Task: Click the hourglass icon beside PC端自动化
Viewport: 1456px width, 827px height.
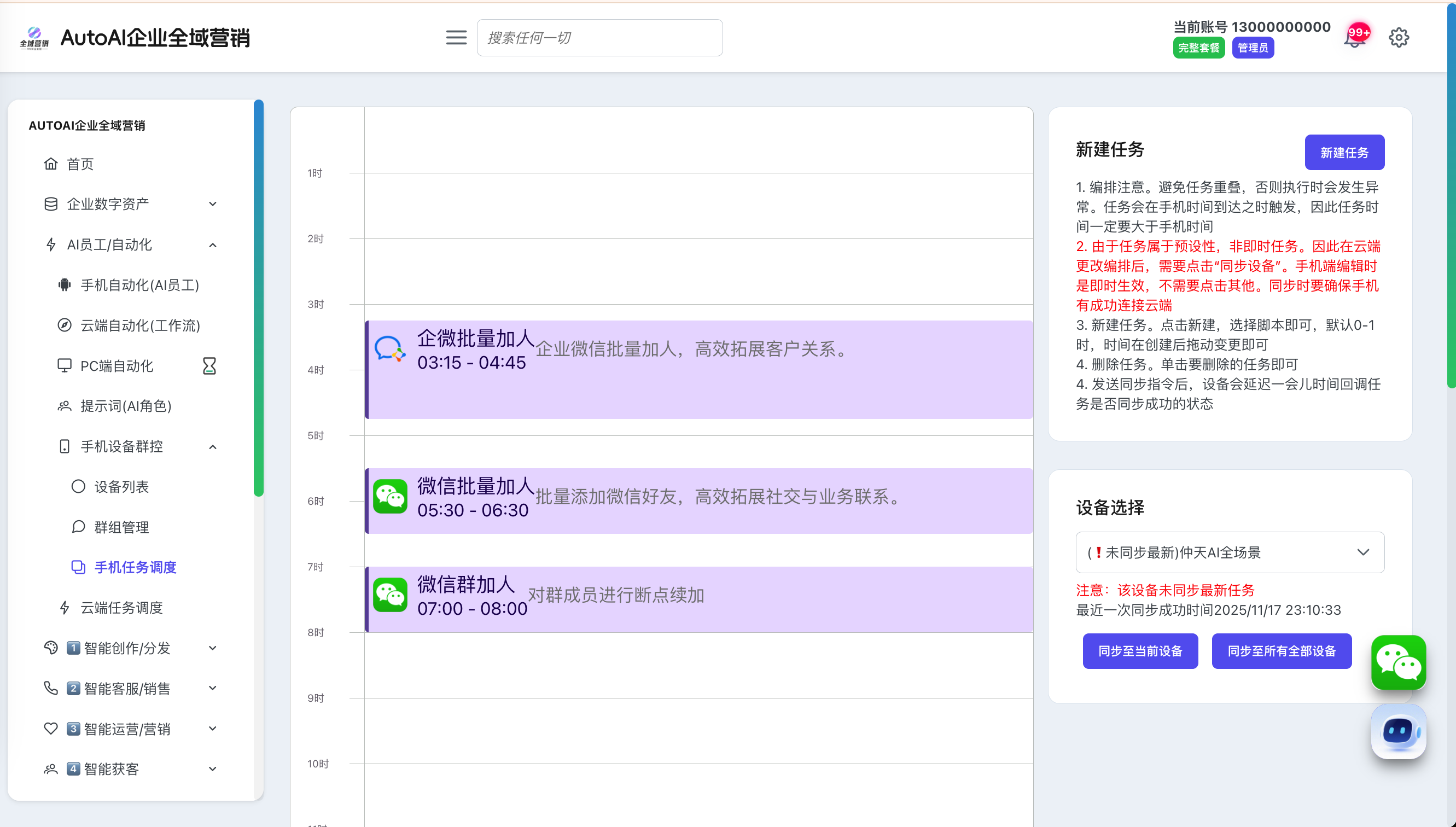Action: click(x=209, y=366)
